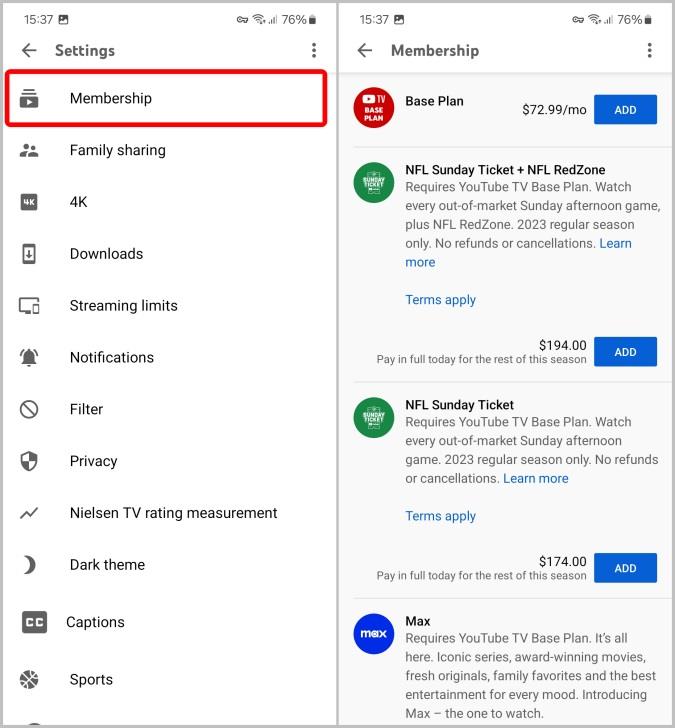Open the three-dot overflow menu in Membership
The height and width of the screenshot is (728, 675).
pos(649,50)
